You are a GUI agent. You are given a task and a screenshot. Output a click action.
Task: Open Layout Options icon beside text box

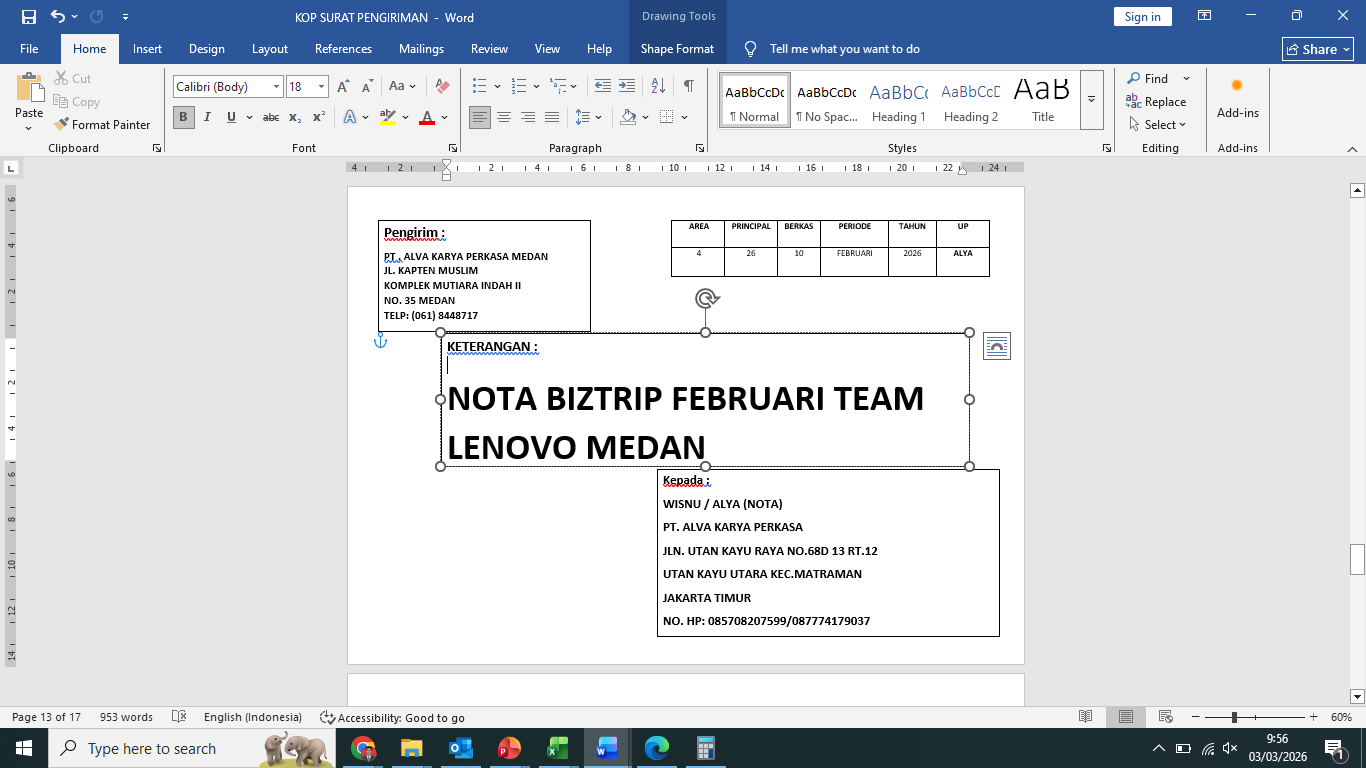[x=997, y=346]
